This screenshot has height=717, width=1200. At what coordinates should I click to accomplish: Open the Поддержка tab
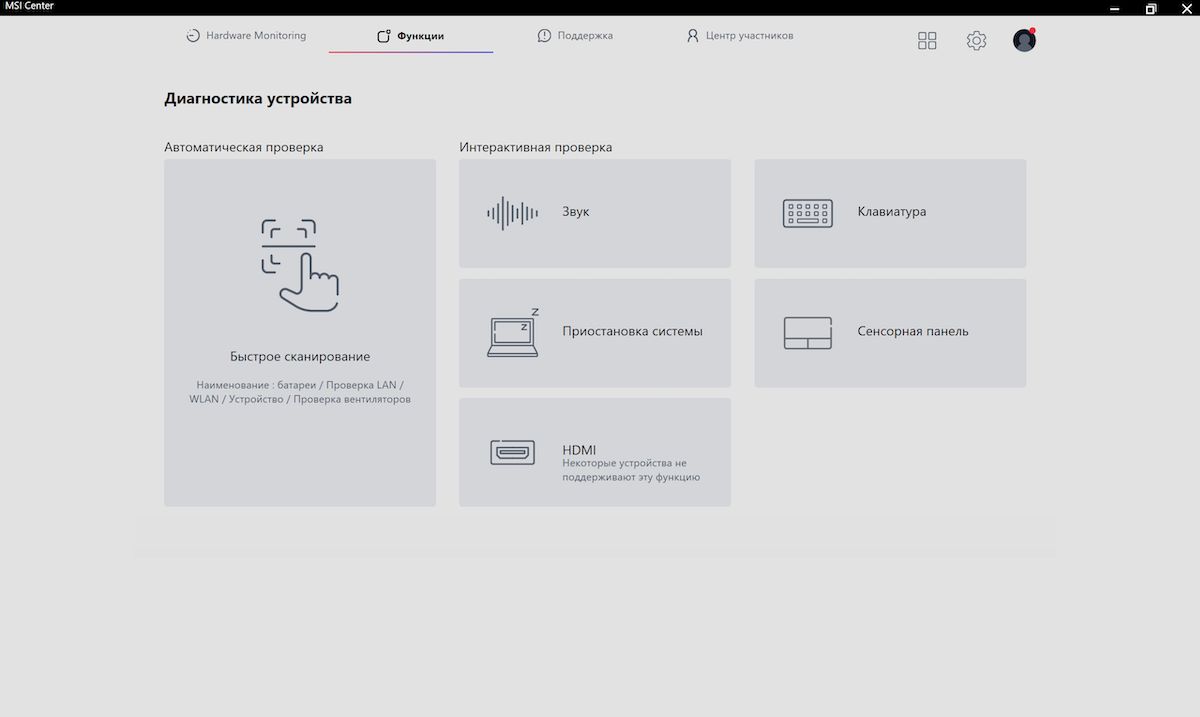(x=575, y=35)
